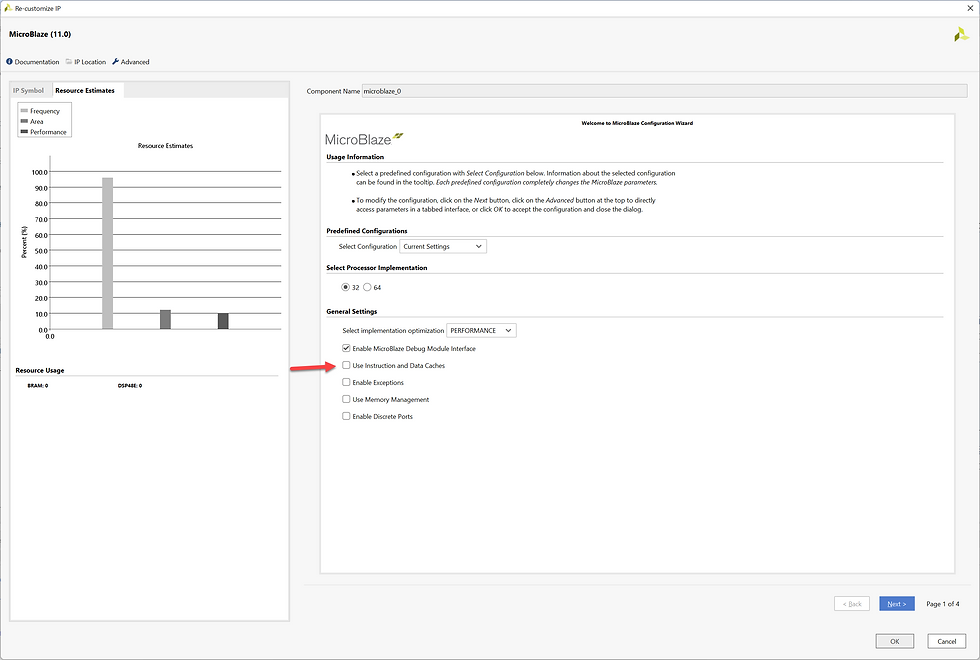Click the 'BRAM: 0' resource usage text
The width and height of the screenshot is (980, 660).
click(38, 386)
